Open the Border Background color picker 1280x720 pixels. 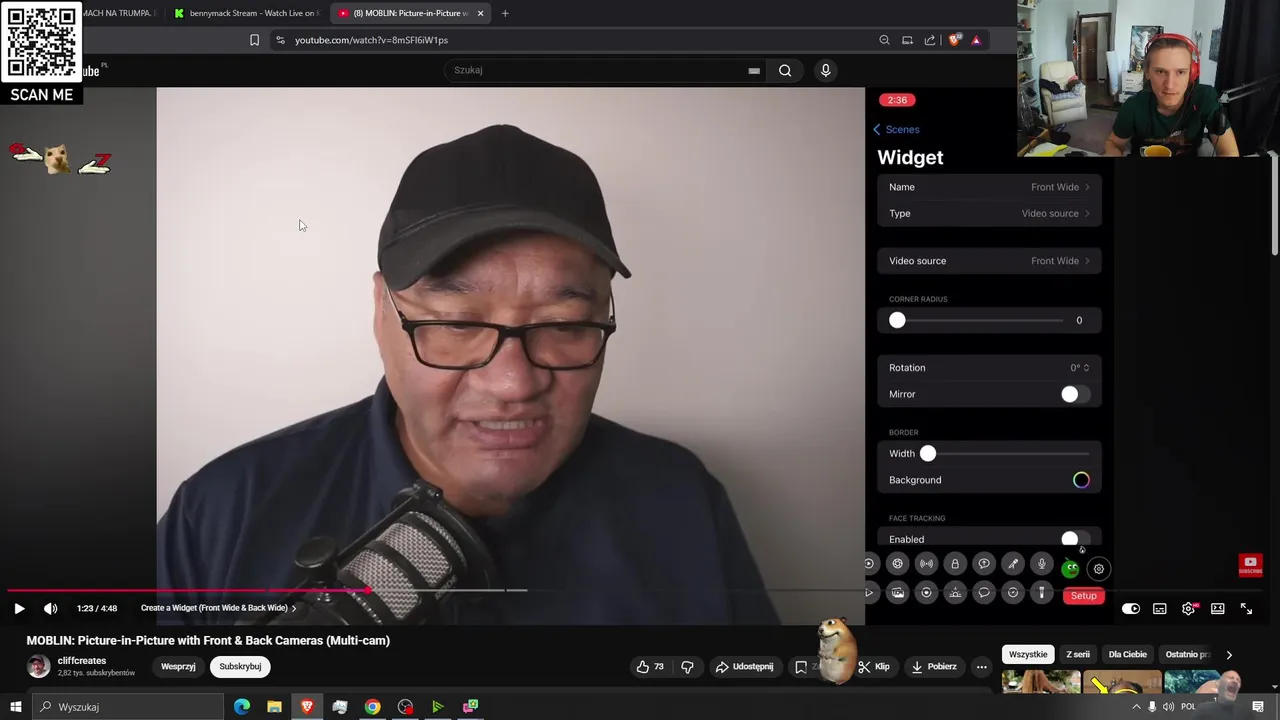tap(1081, 480)
